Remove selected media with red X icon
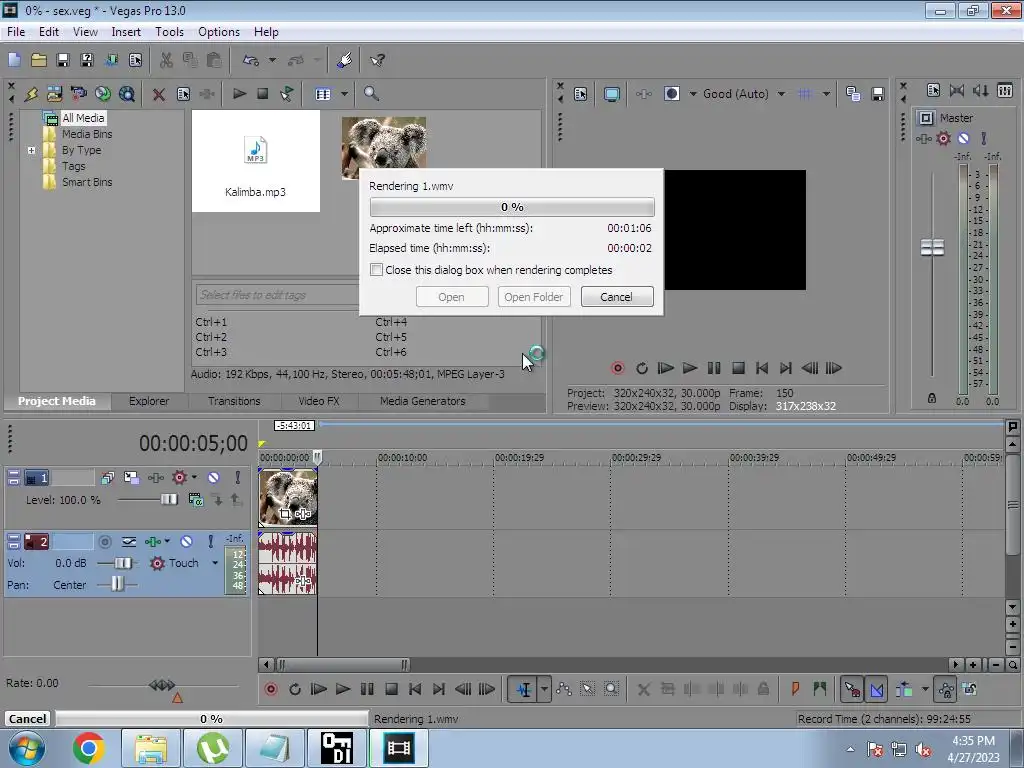Image resolution: width=1024 pixels, height=768 pixels. [x=159, y=94]
